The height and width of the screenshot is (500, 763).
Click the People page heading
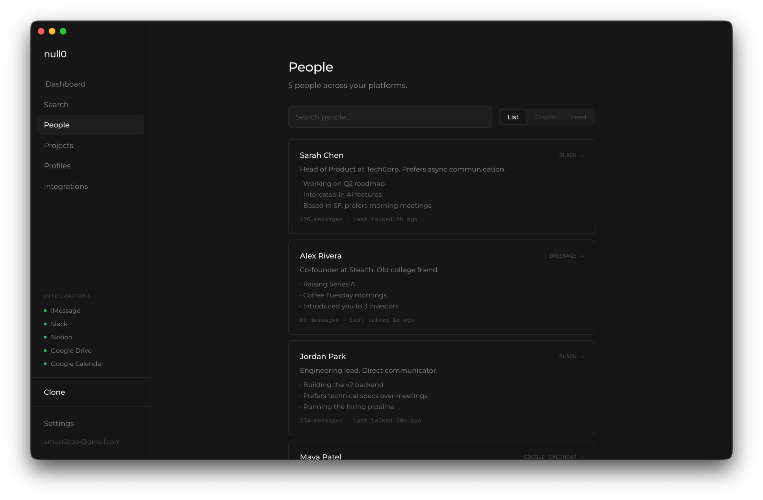coord(311,67)
